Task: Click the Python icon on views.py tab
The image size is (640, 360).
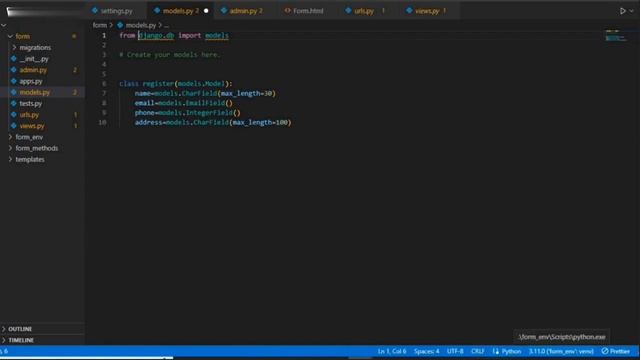Action: pos(409,10)
